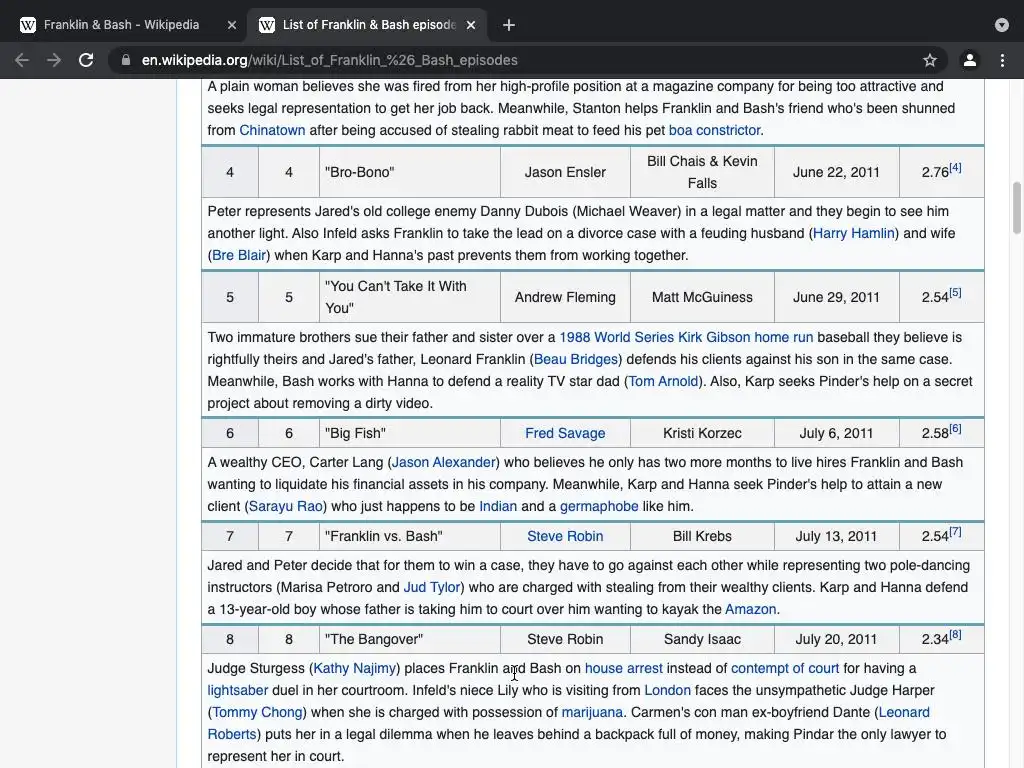Click the "Franklin vs. Bash" episode title

click(x=383, y=536)
